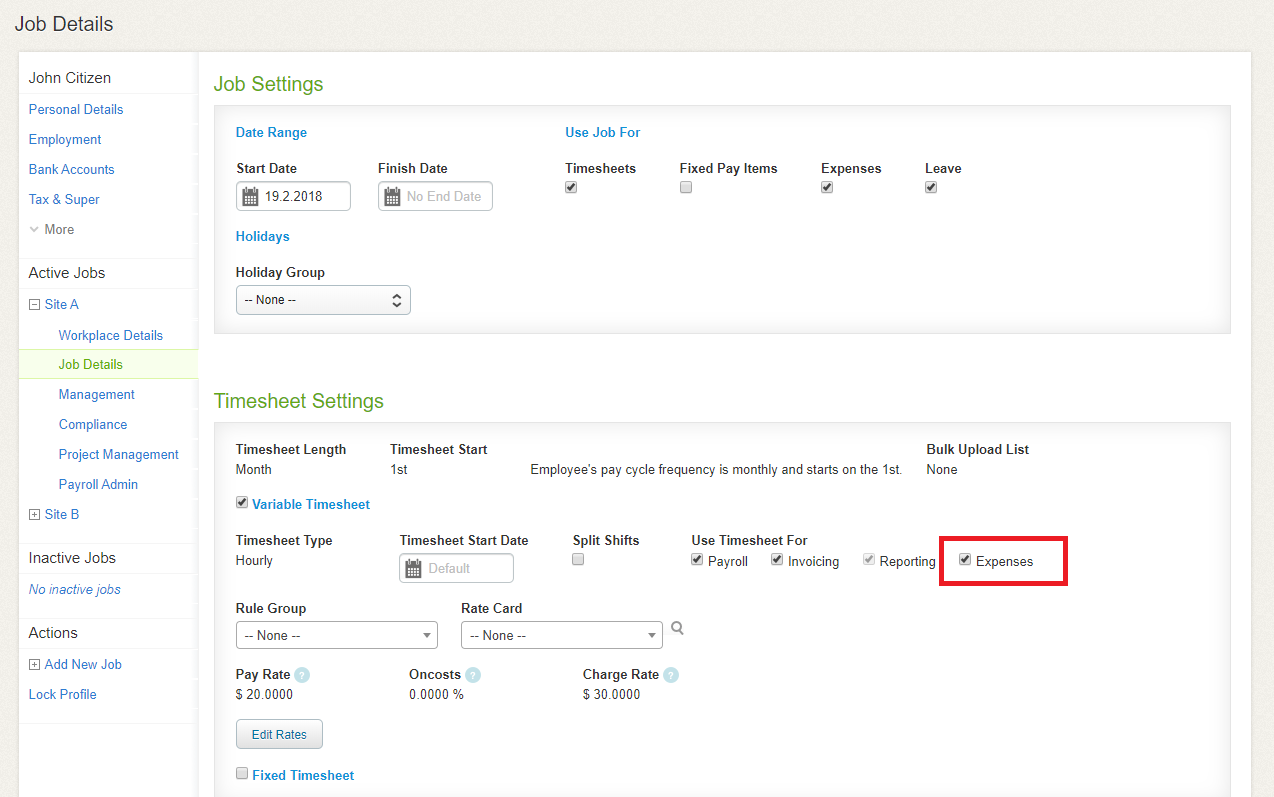Screen dimensions: 1274x797
Task: Click the Charge Rate help icon
Action: [671, 675]
